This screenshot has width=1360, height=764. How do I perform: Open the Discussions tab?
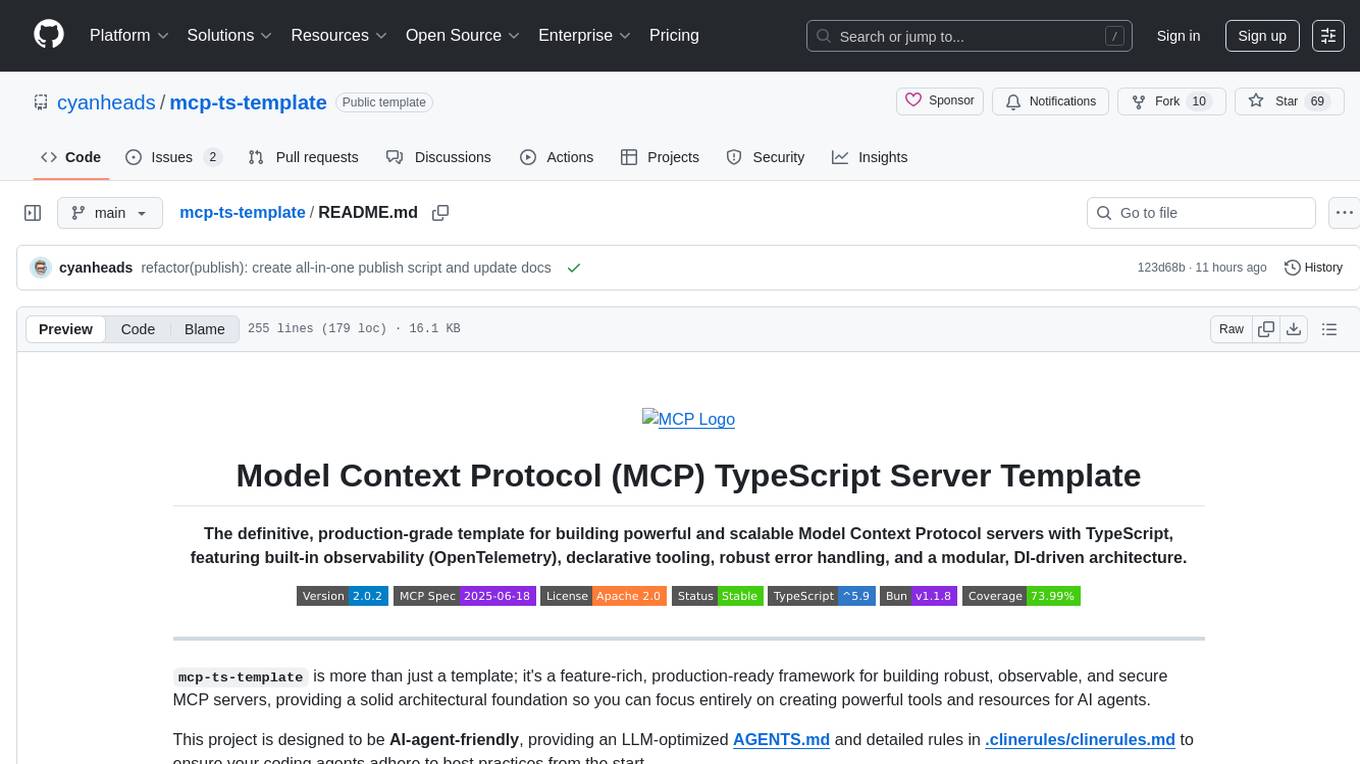coord(438,157)
